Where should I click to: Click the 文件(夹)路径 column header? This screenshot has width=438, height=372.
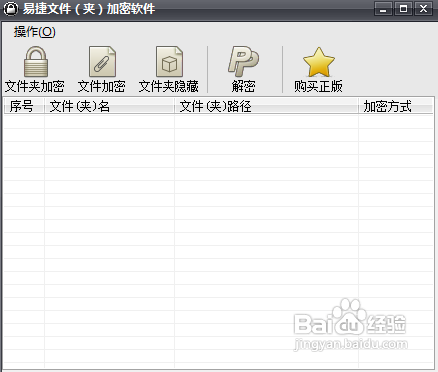click(x=266, y=106)
